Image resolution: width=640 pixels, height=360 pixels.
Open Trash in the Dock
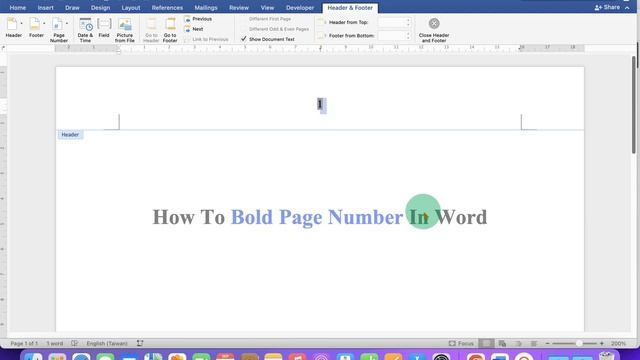pos(607,357)
